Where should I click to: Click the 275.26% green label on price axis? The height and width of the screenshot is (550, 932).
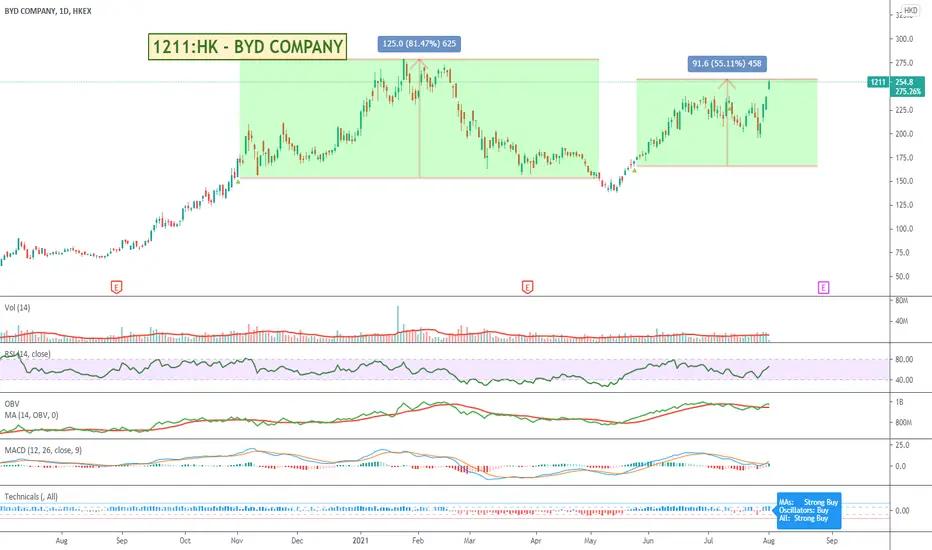[x=908, y=92]
